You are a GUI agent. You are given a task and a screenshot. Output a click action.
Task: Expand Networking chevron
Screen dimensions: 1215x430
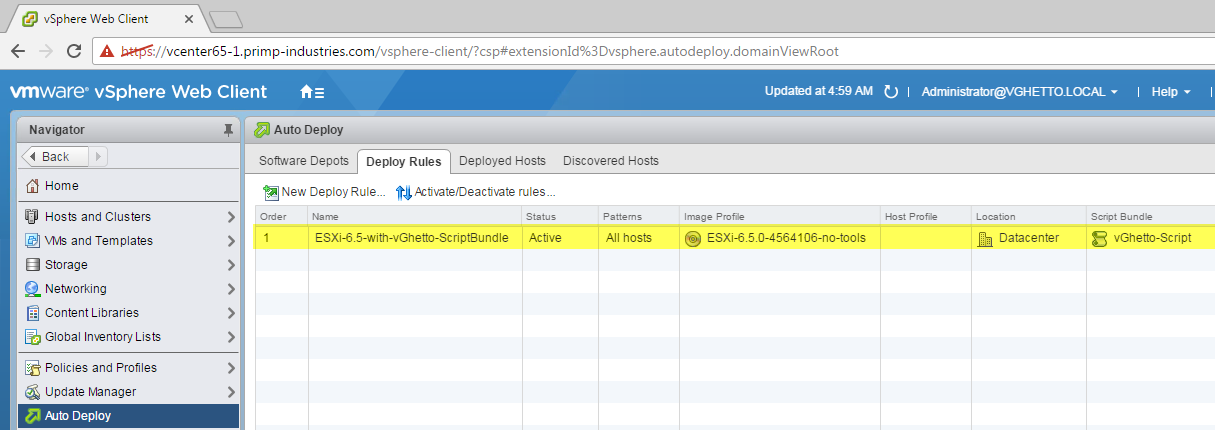pos(231,289)
